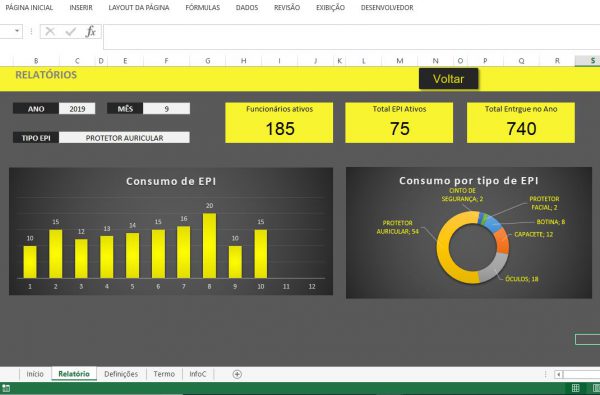Open the ANO year selector showing 2019

[x=77, y=109]
